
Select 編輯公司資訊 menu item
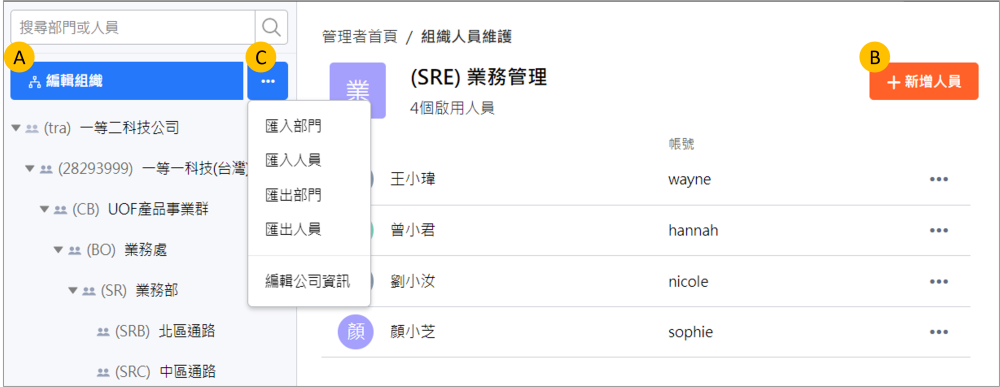click(309, 281)
